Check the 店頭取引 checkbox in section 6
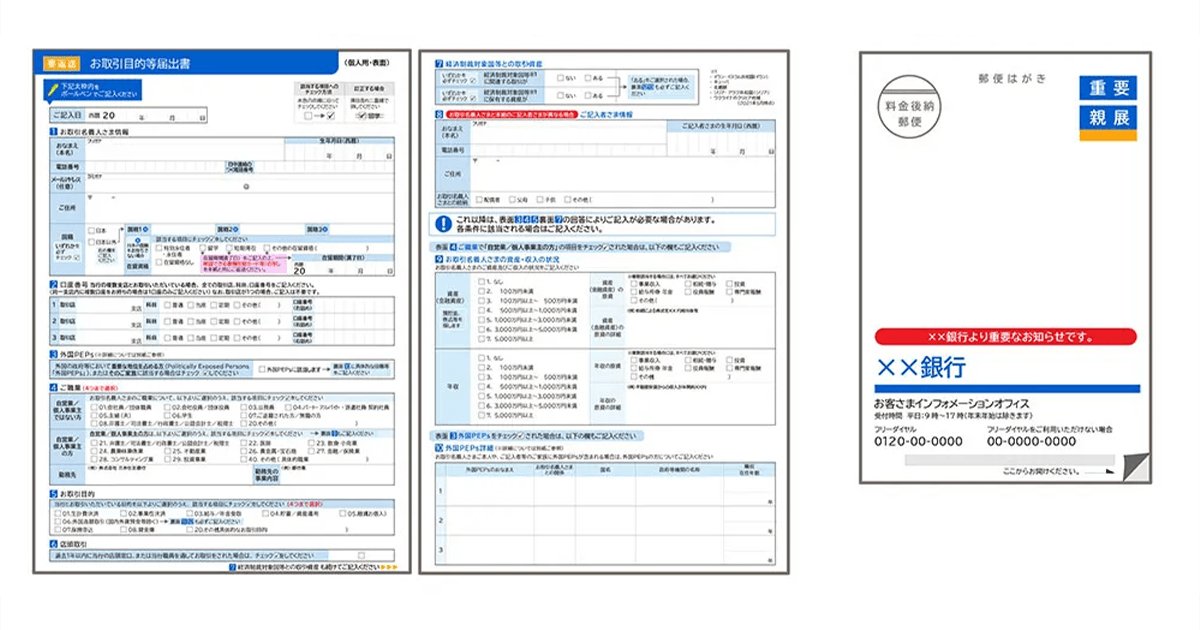 [361, 556]
